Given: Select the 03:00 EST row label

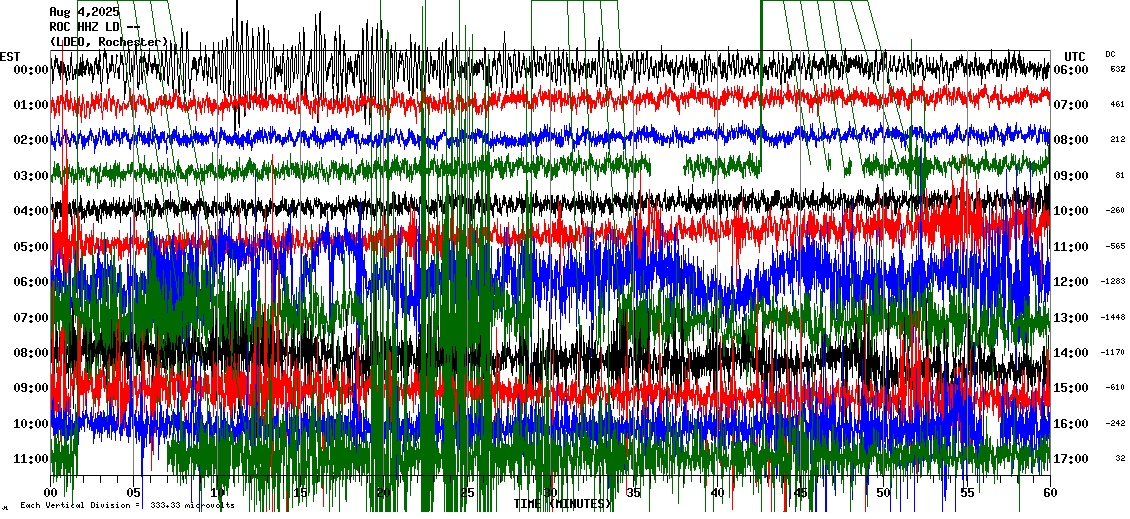Looking at the screenshot, I should [31, 176].
